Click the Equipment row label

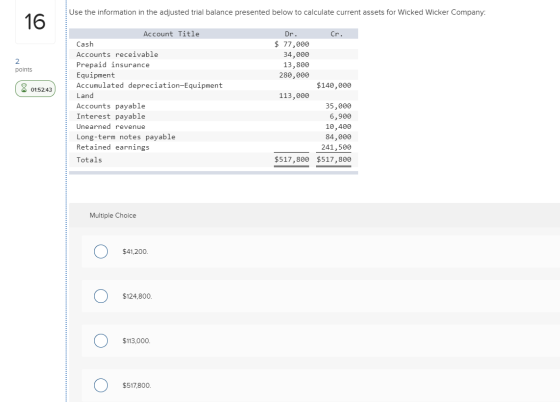pos(95,75)
